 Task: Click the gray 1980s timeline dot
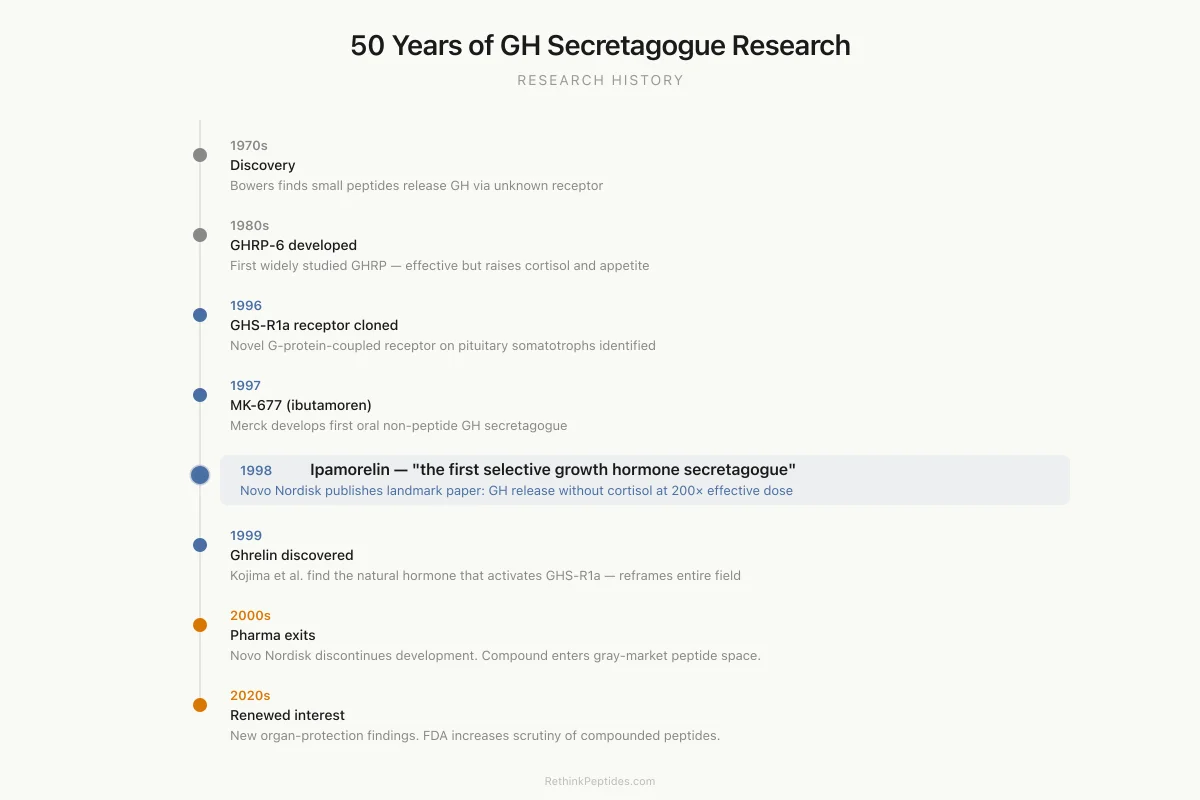[x=200, y=235]
